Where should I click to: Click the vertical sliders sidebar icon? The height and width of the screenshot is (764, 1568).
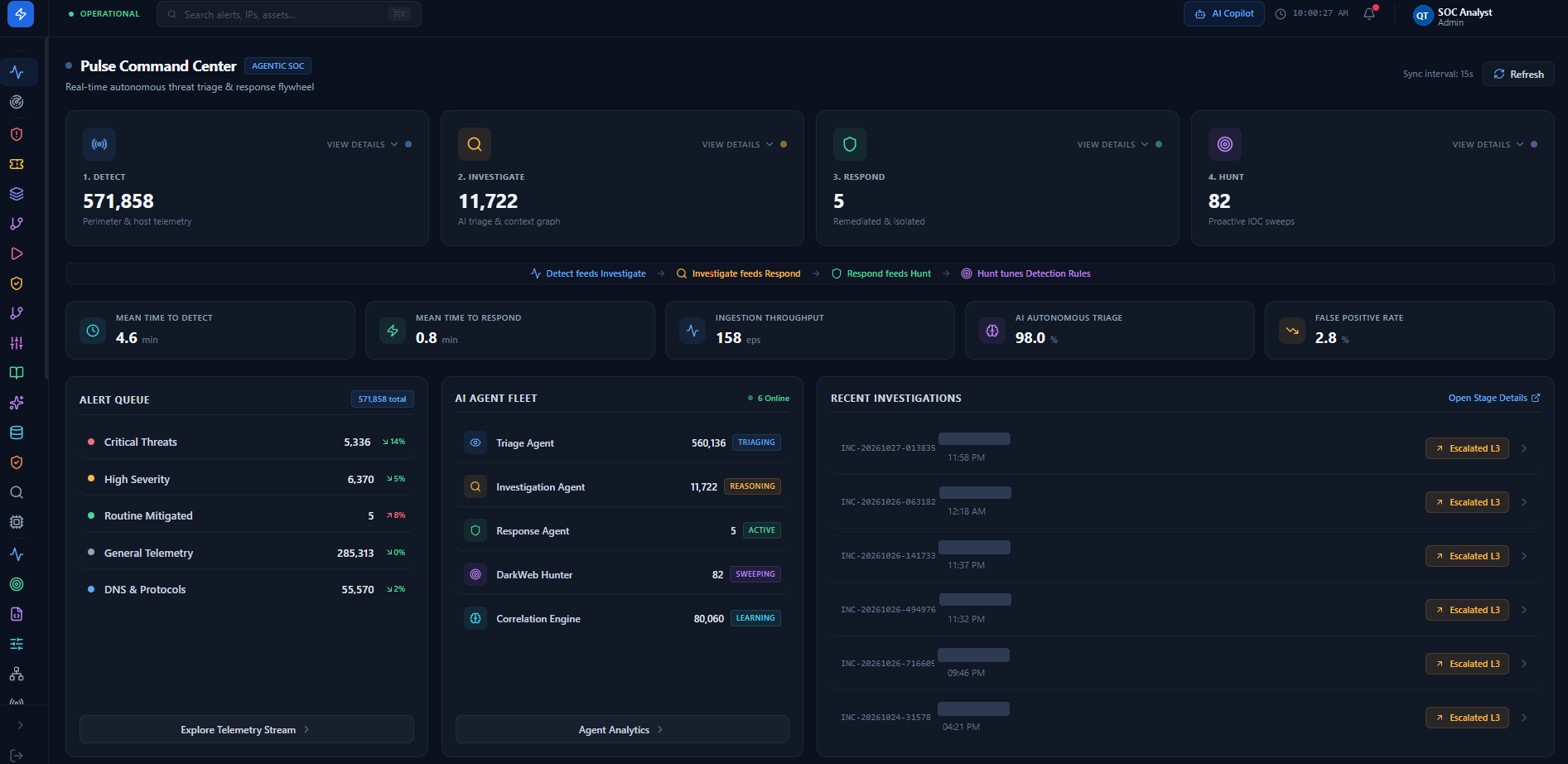tap(17, 343)
